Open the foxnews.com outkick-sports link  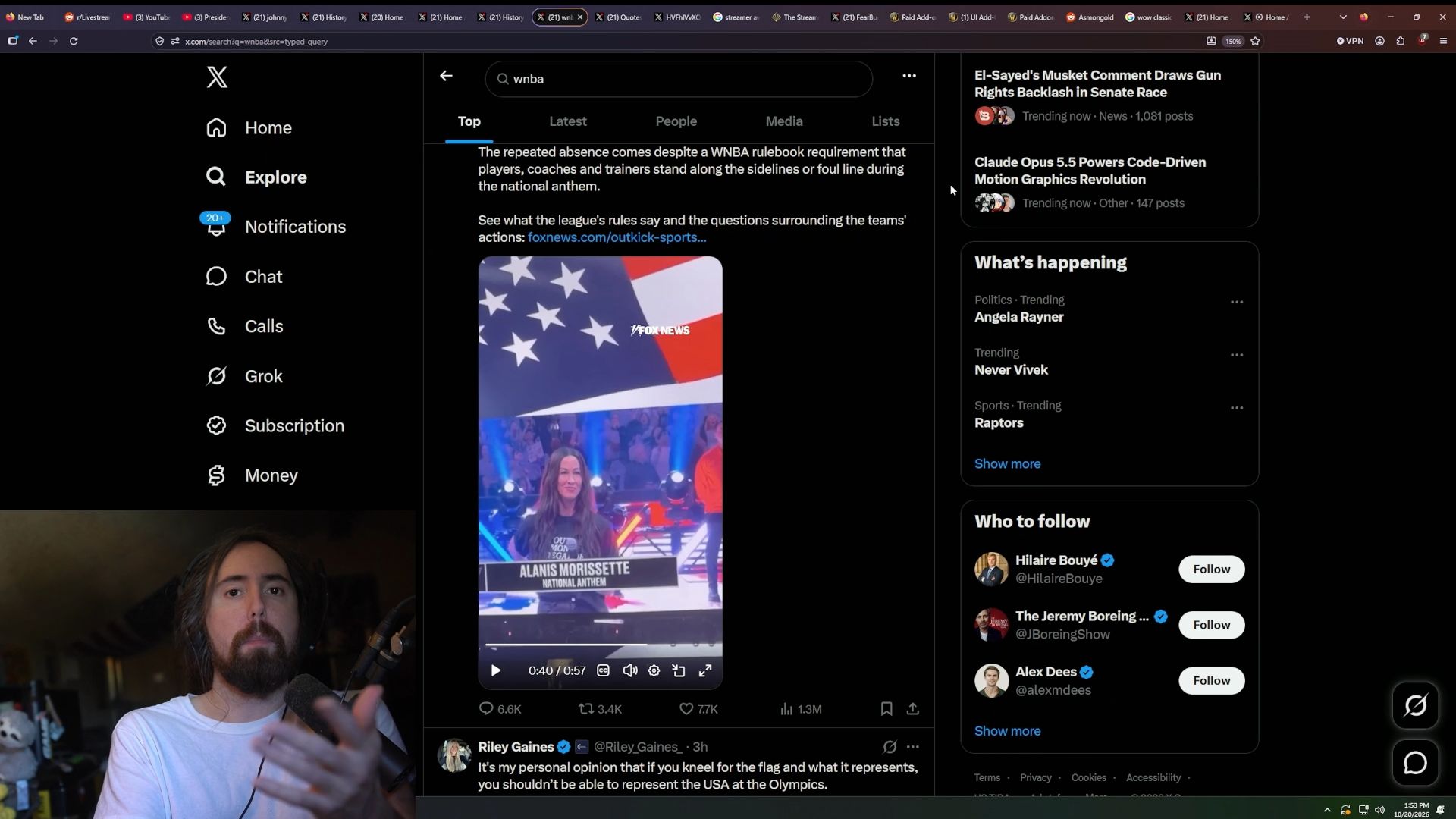617,237
